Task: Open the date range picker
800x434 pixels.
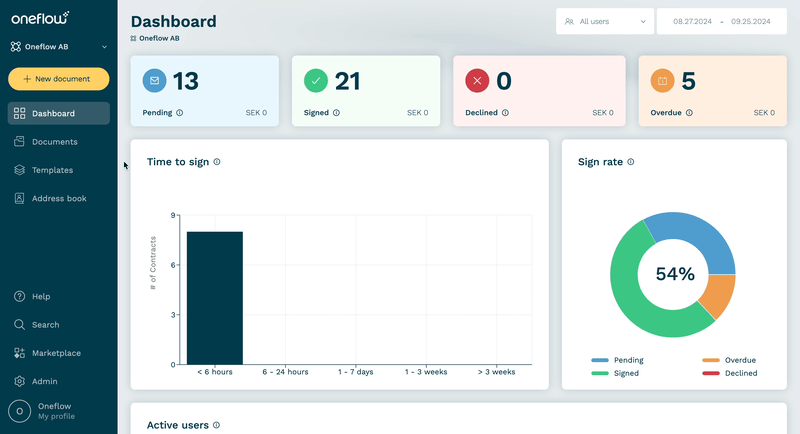Action: coord(721,21)
